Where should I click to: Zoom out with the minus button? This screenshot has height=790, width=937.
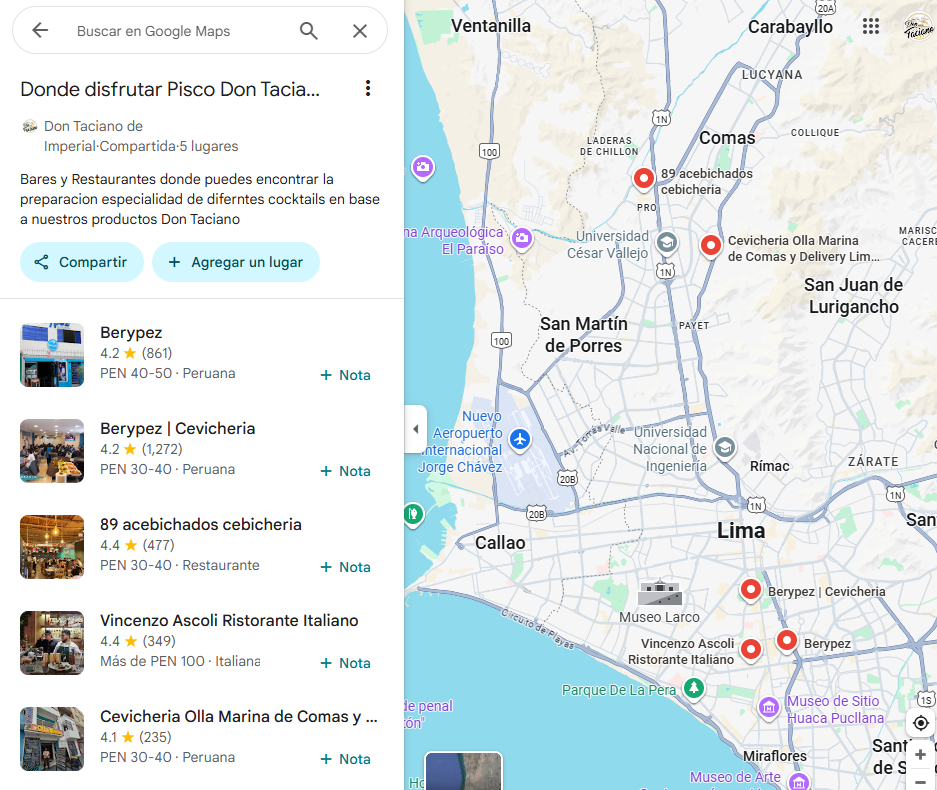(921, 780)
